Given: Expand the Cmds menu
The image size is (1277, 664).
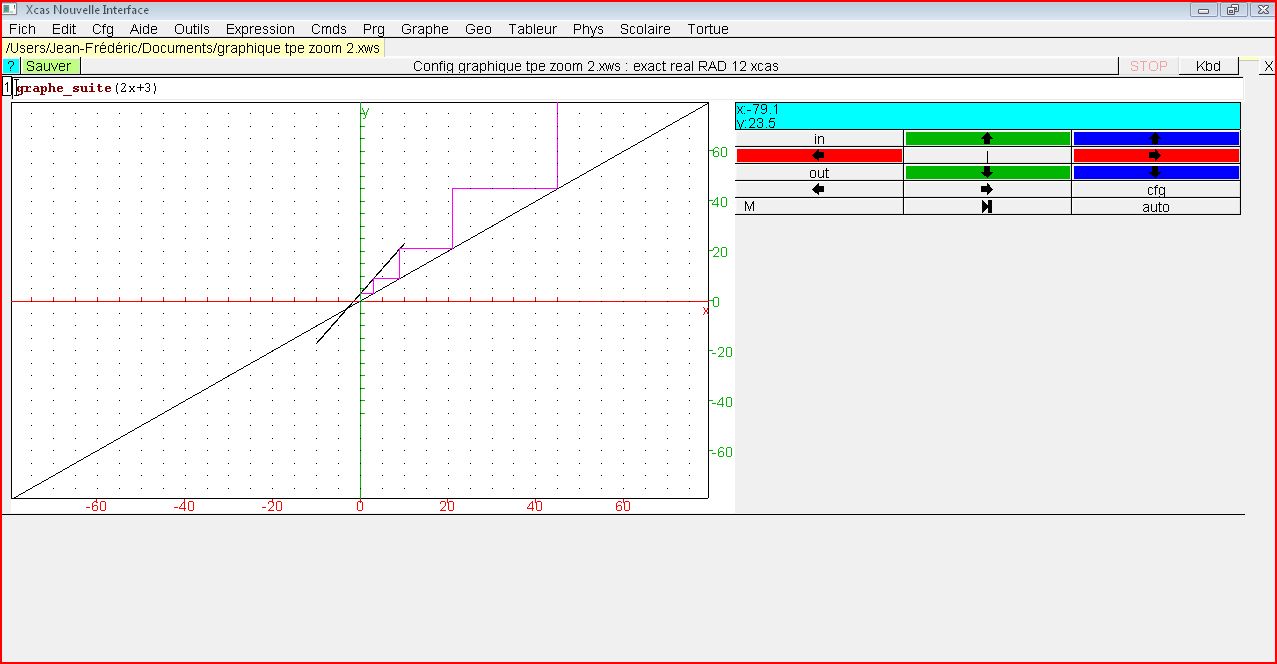Looking at the screenshot, I should tap(329, 29).
